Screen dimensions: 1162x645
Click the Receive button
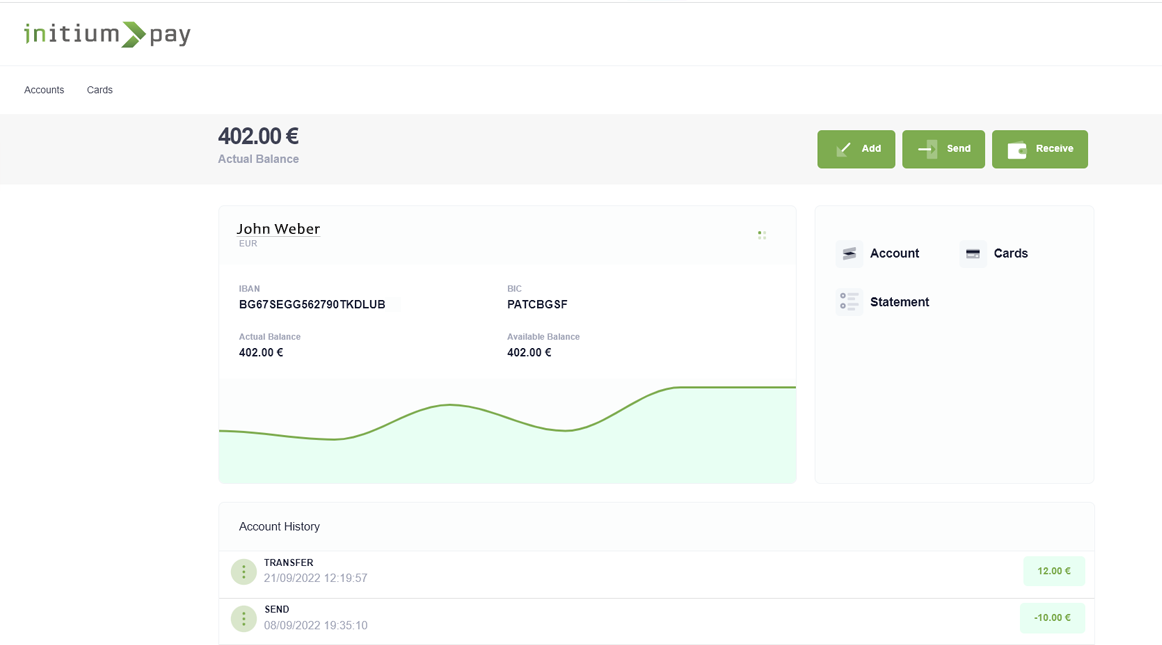[x=1040, y=149]
